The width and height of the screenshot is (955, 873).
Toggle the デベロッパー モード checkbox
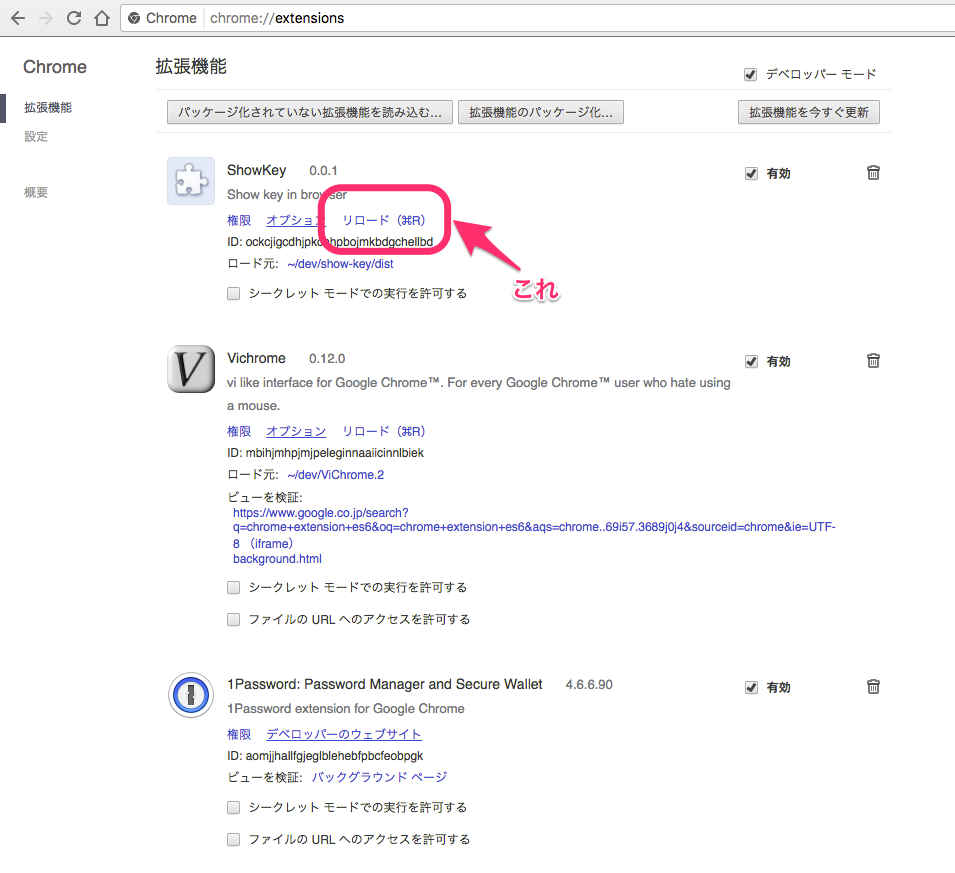click(x=751, y=74)
